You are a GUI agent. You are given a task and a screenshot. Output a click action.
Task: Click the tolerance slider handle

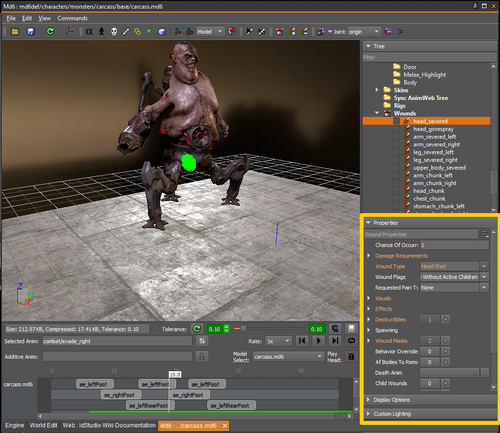243,329
